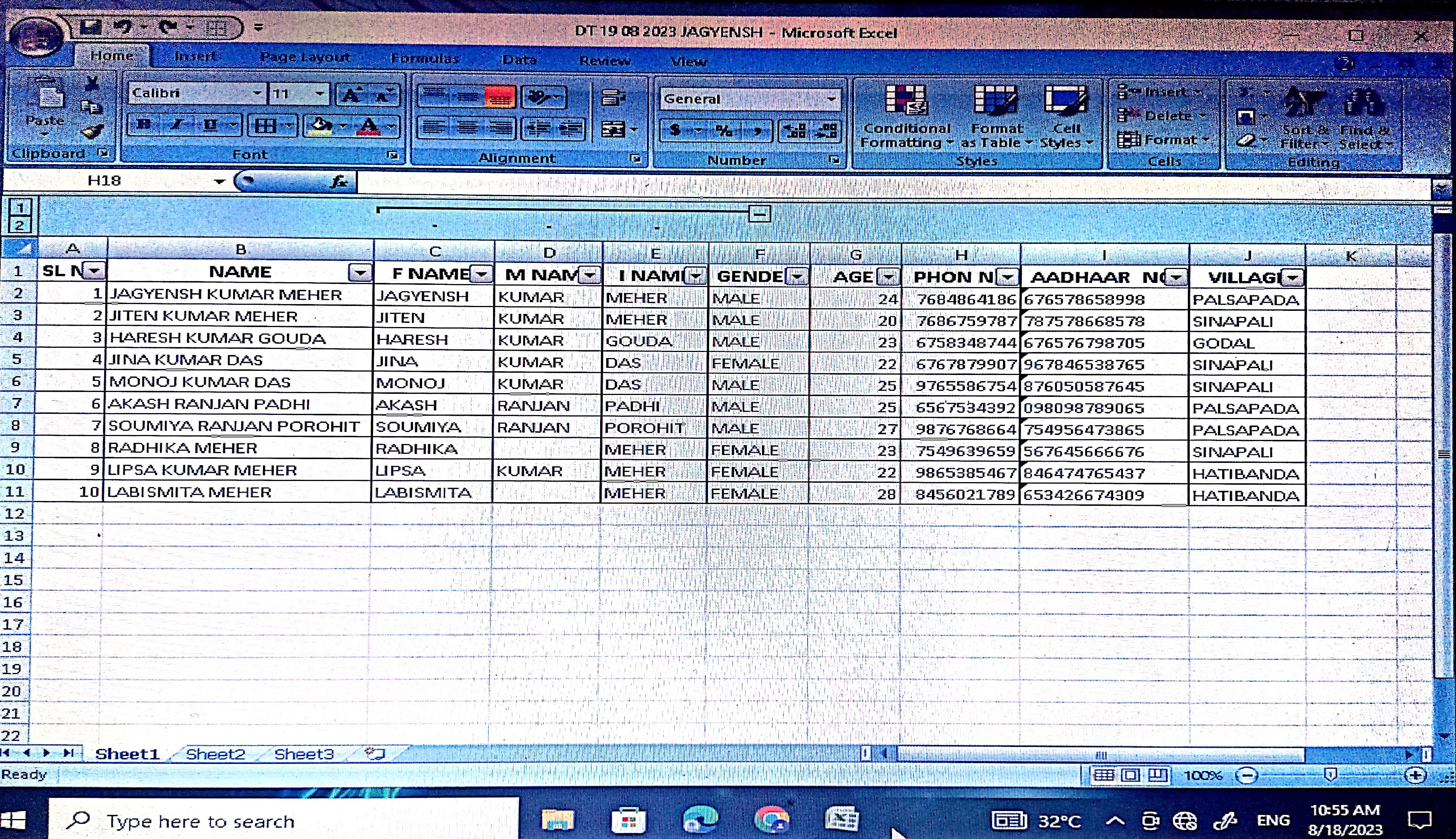
Task: Expand the font size dropdown
Action: tap(319, 94)
